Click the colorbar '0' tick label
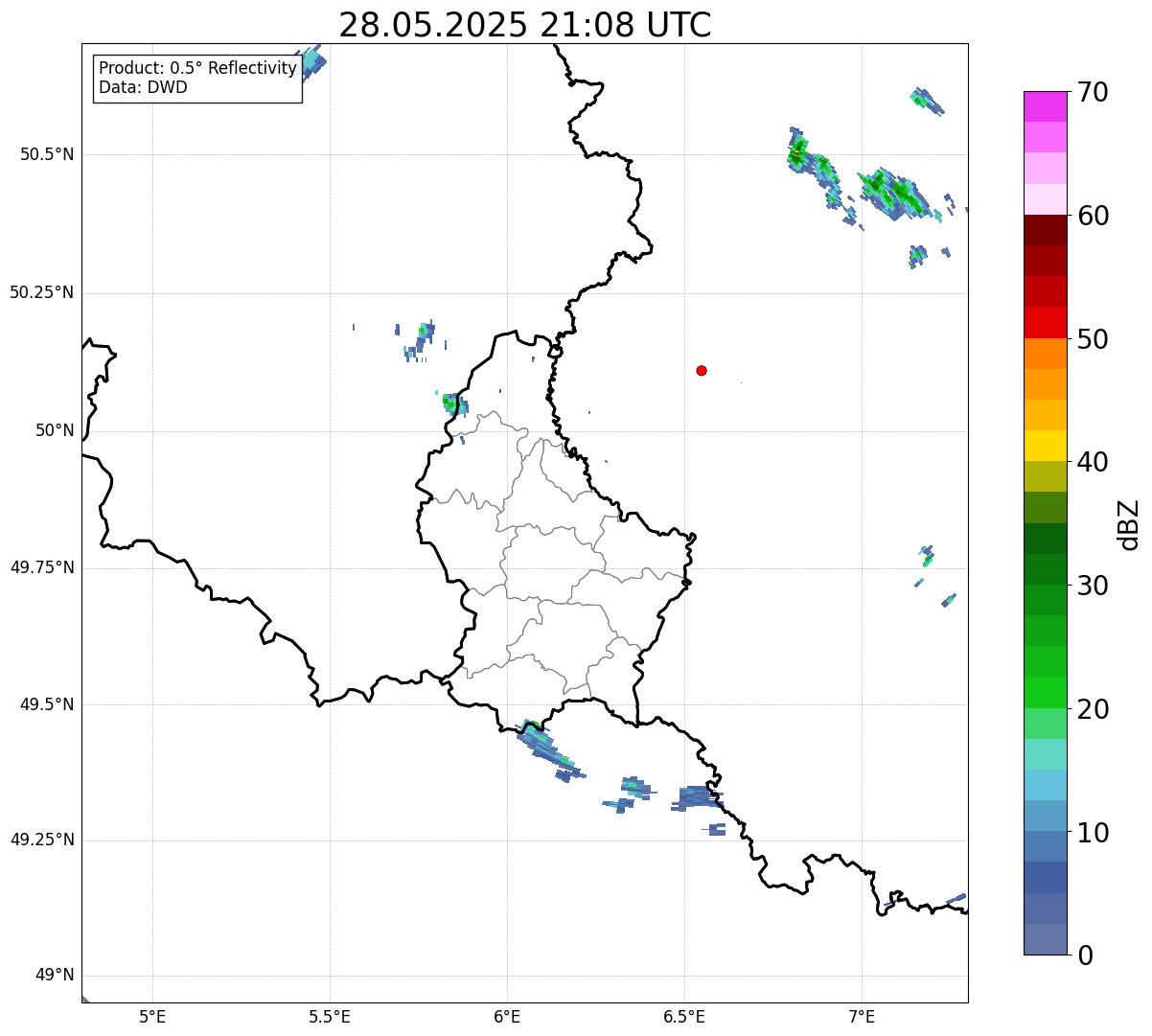This screenshot has width=1152, height=1036. 1085,955
